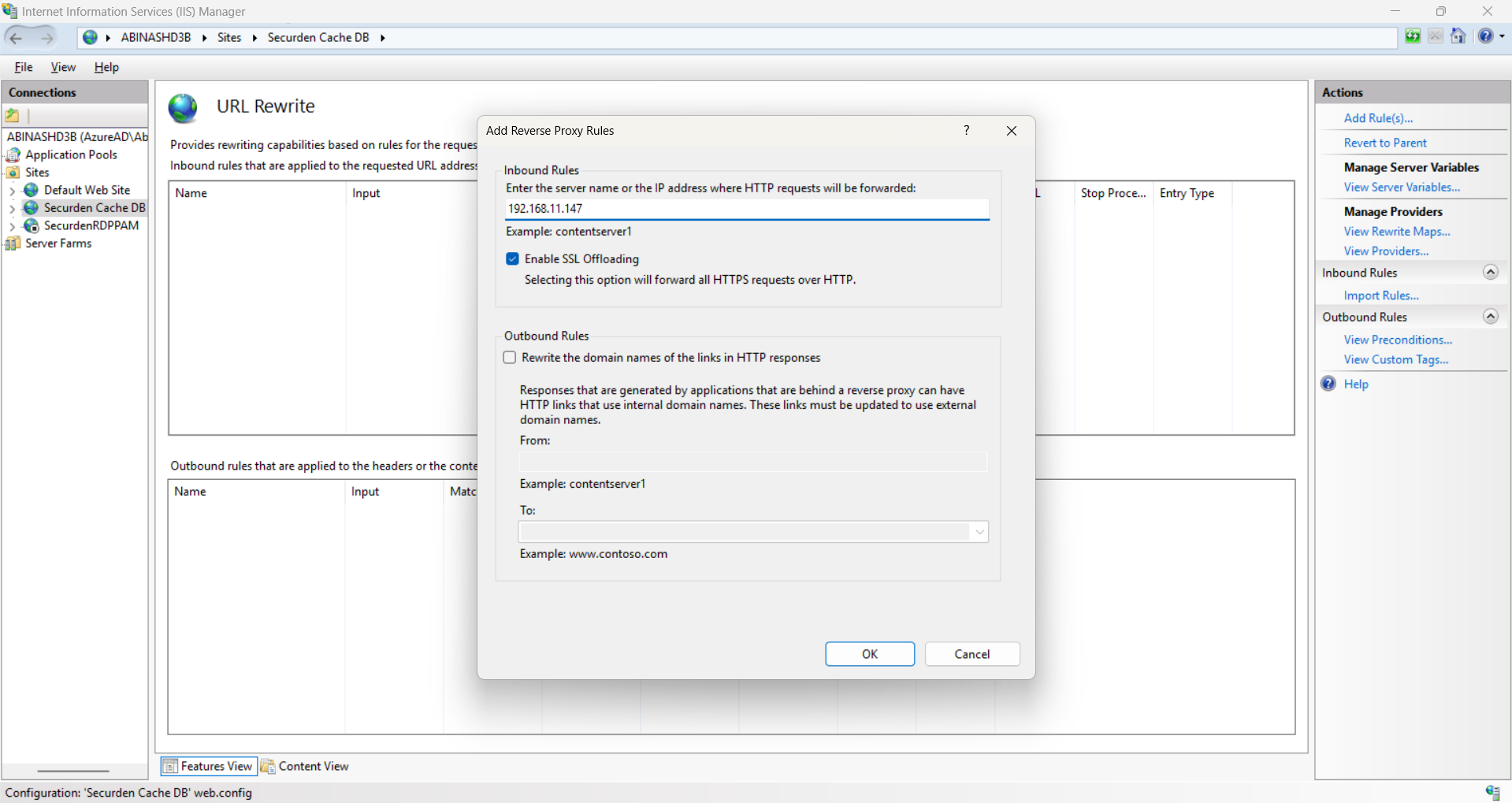This screenshot has width=1512, height=803.
Task: Click the Server Farms icon
Action: (13, 244)
